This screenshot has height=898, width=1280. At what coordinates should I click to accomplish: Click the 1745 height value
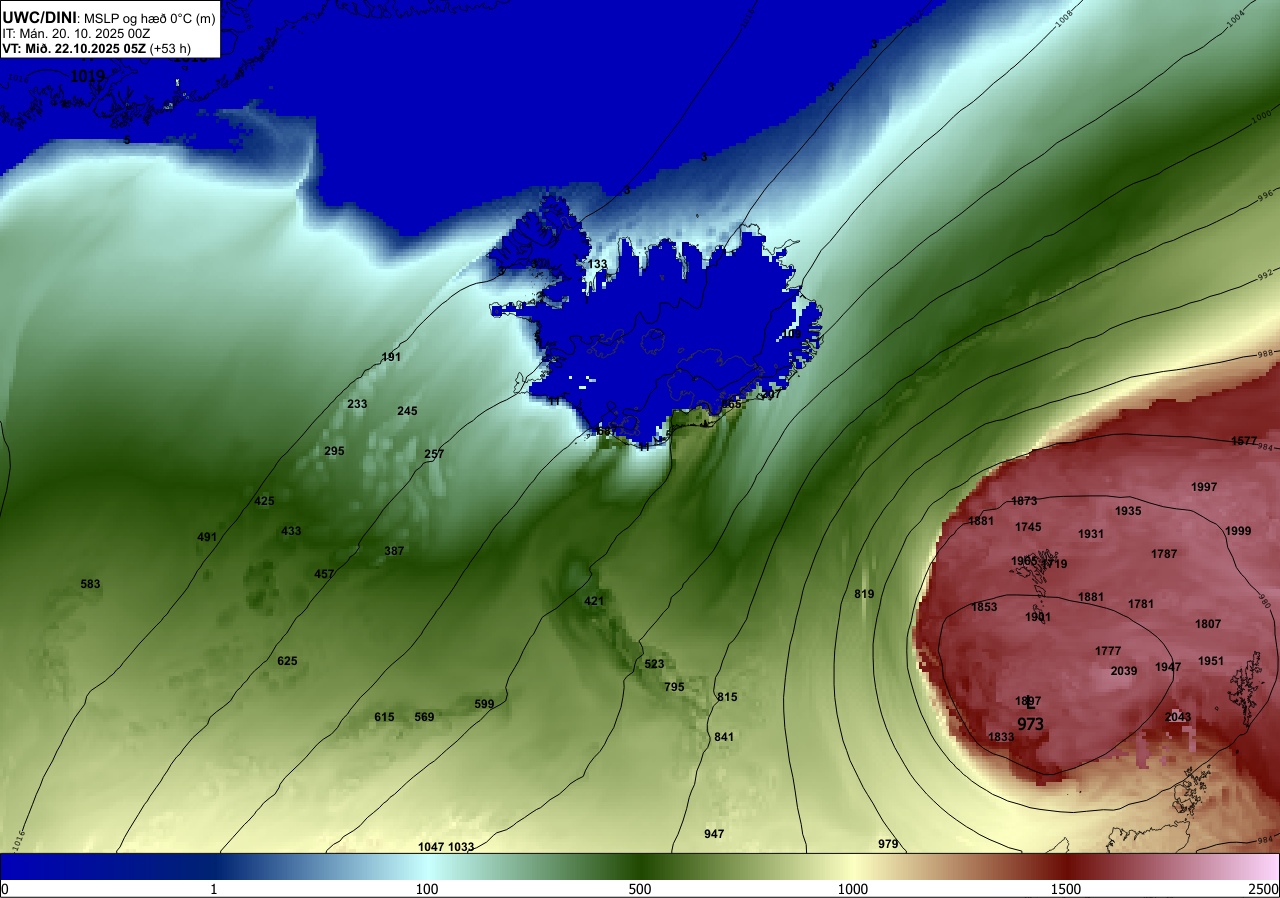pos(1028,527)
